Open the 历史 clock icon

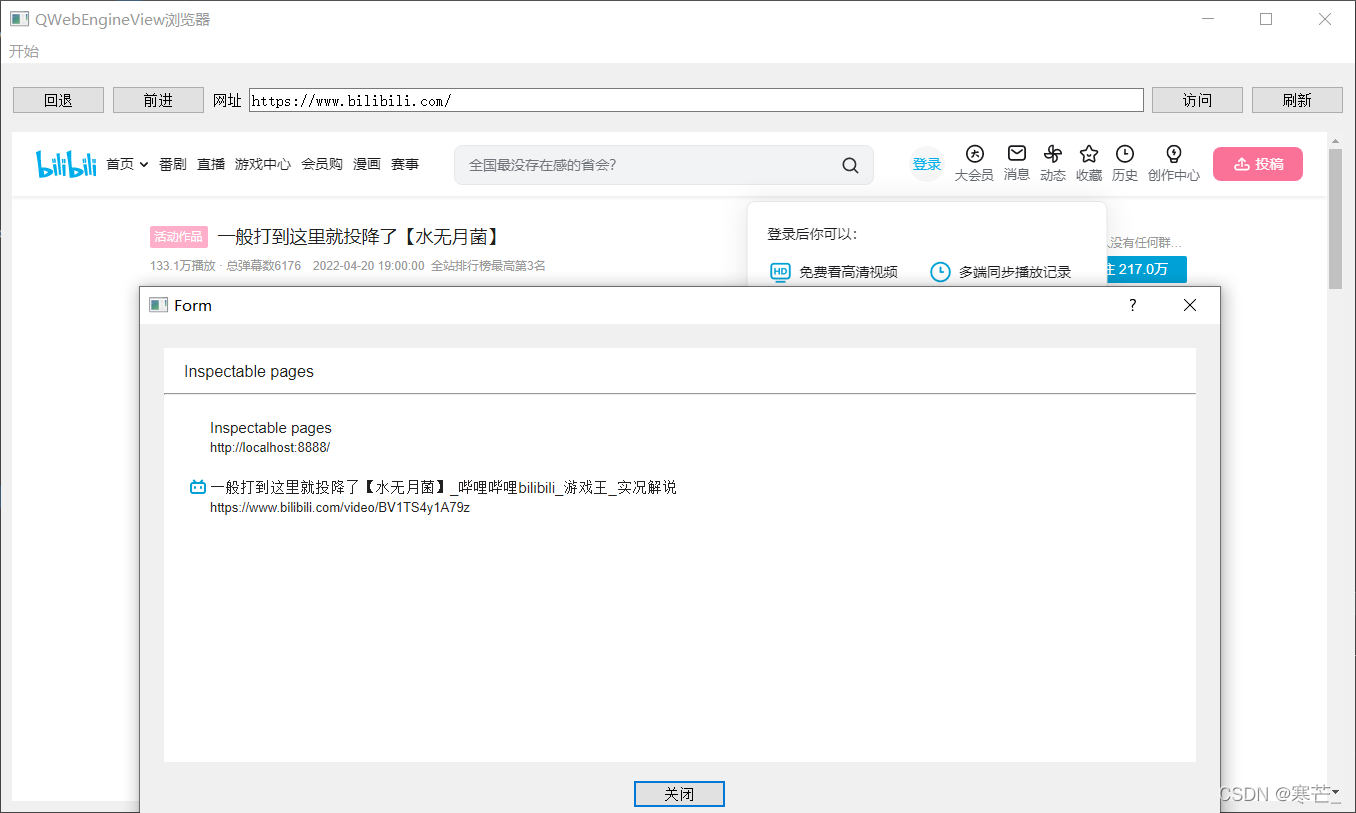pos(1125,154)
